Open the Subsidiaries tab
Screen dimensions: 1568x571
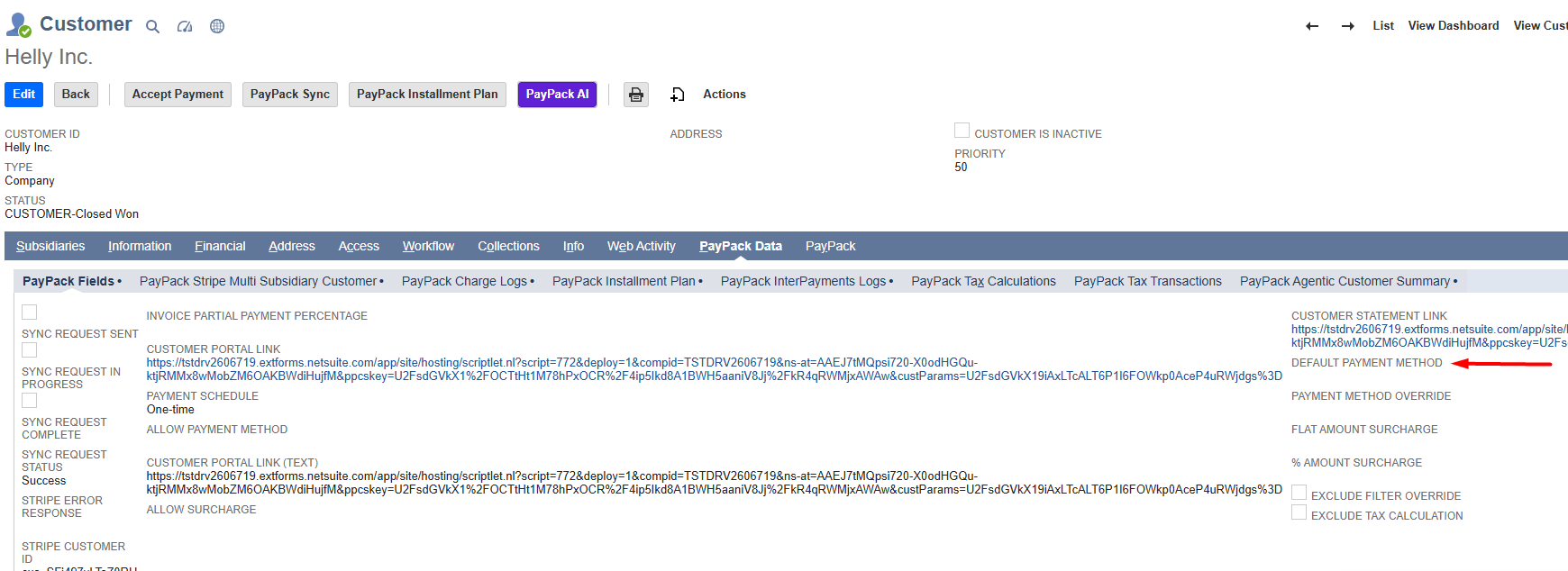coord(50,246)
